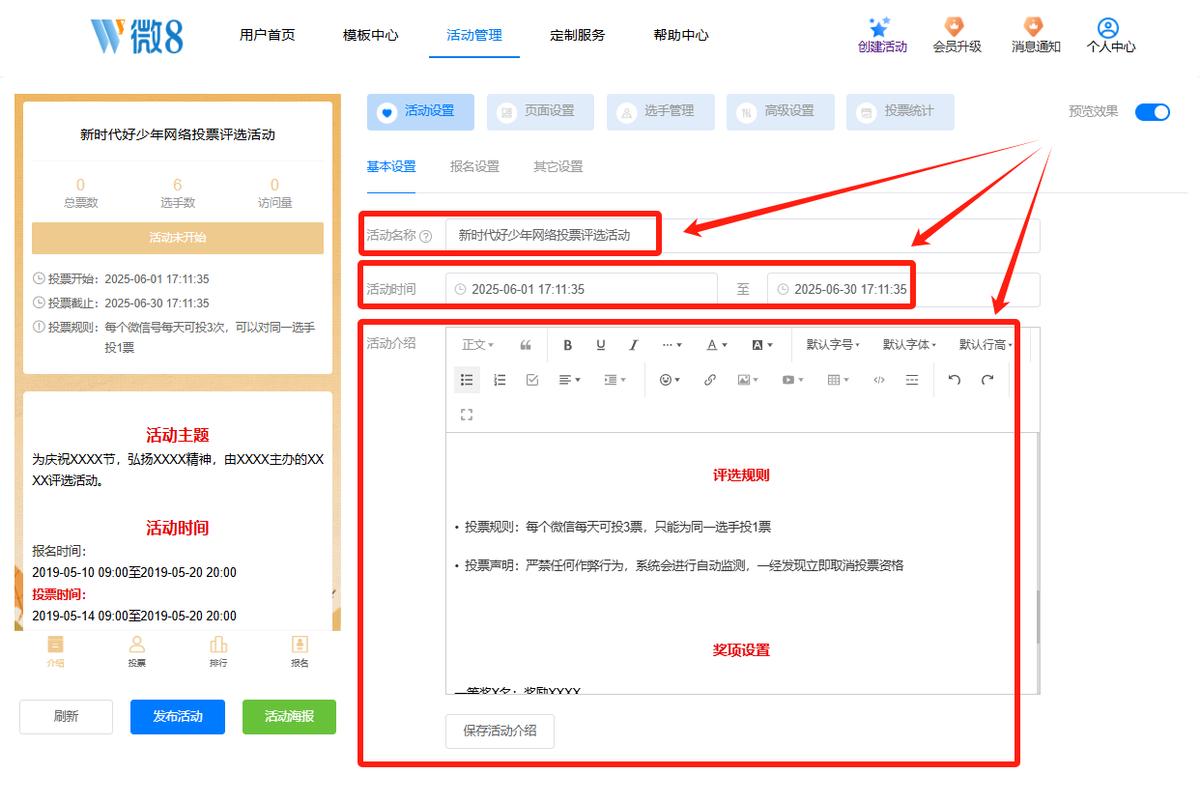This screenshot has width=1200, height=806.
Task: Click the help icon beside 活动名称
Action: pyautogui.click(x=426, y=237)
